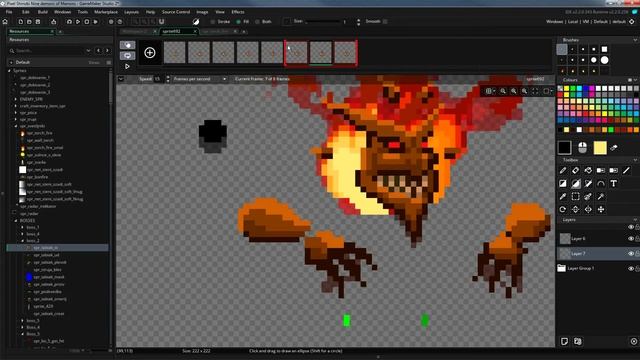Viewport: 640px width, 360px height.
Task: Select spr_radar in resource tree
Action: click(x=29, y=213)
